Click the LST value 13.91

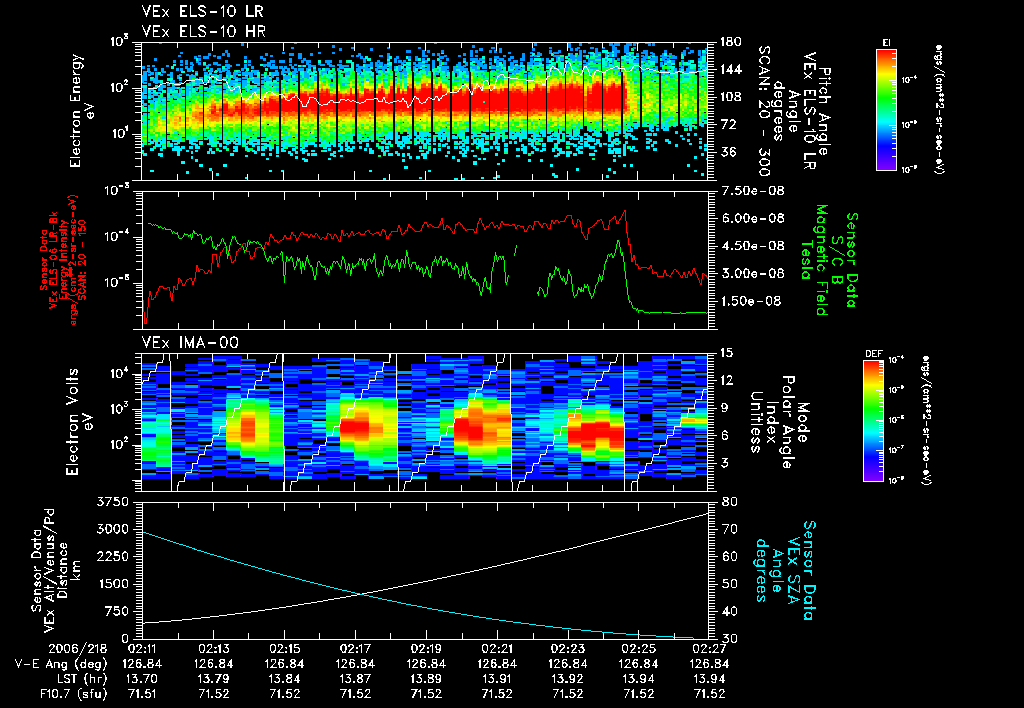tap(497, 679)
